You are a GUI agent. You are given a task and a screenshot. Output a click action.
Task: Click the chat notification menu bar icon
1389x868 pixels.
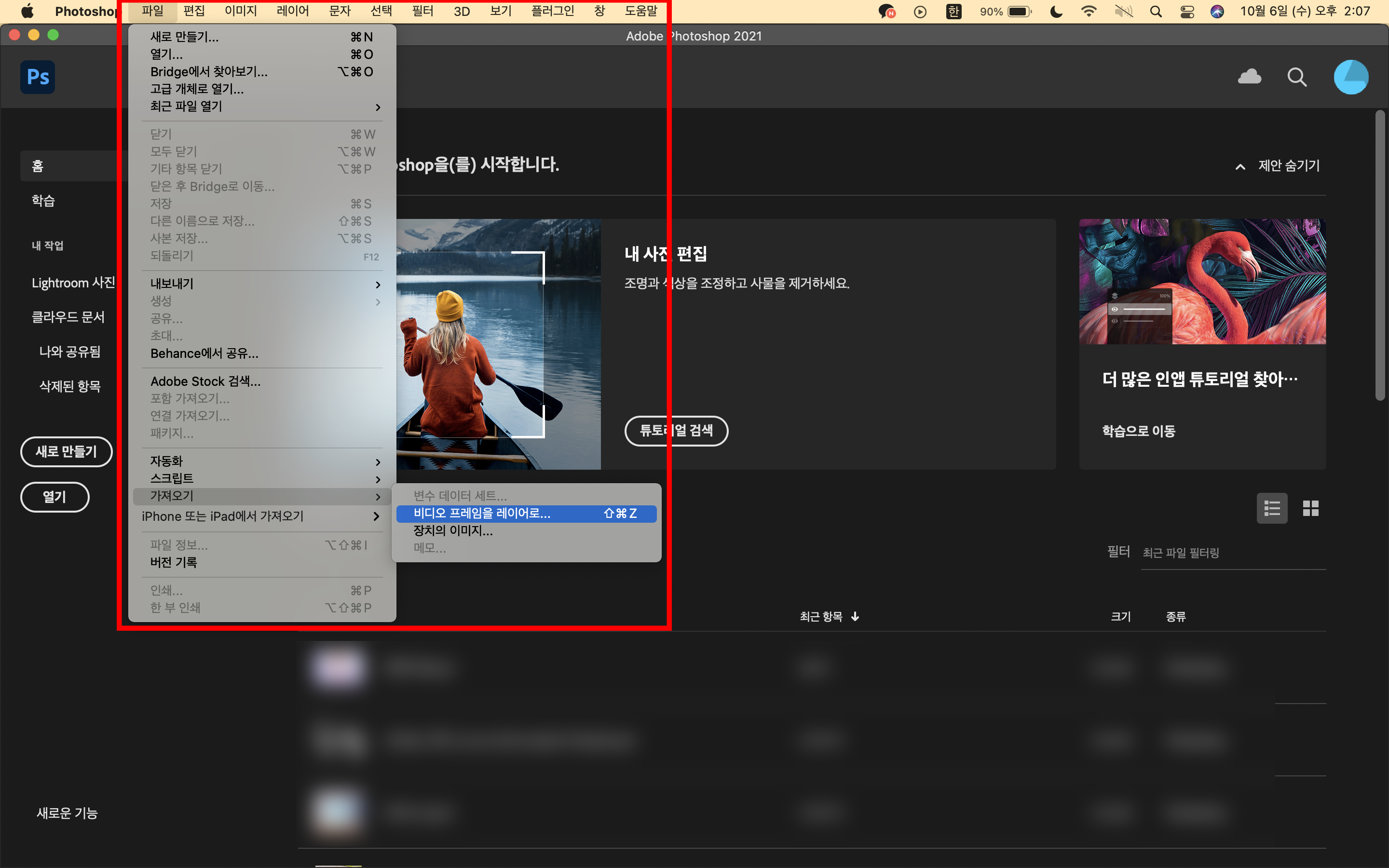887,12
